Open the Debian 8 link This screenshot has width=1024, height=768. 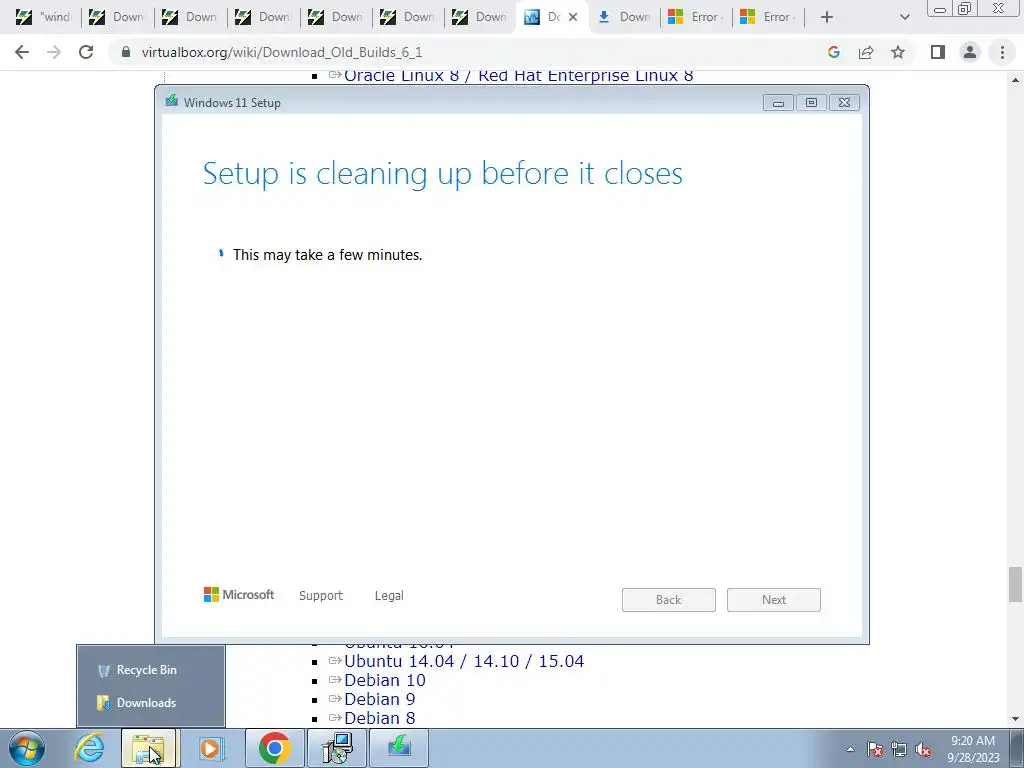pyautogui.click(x=379, y=718)
